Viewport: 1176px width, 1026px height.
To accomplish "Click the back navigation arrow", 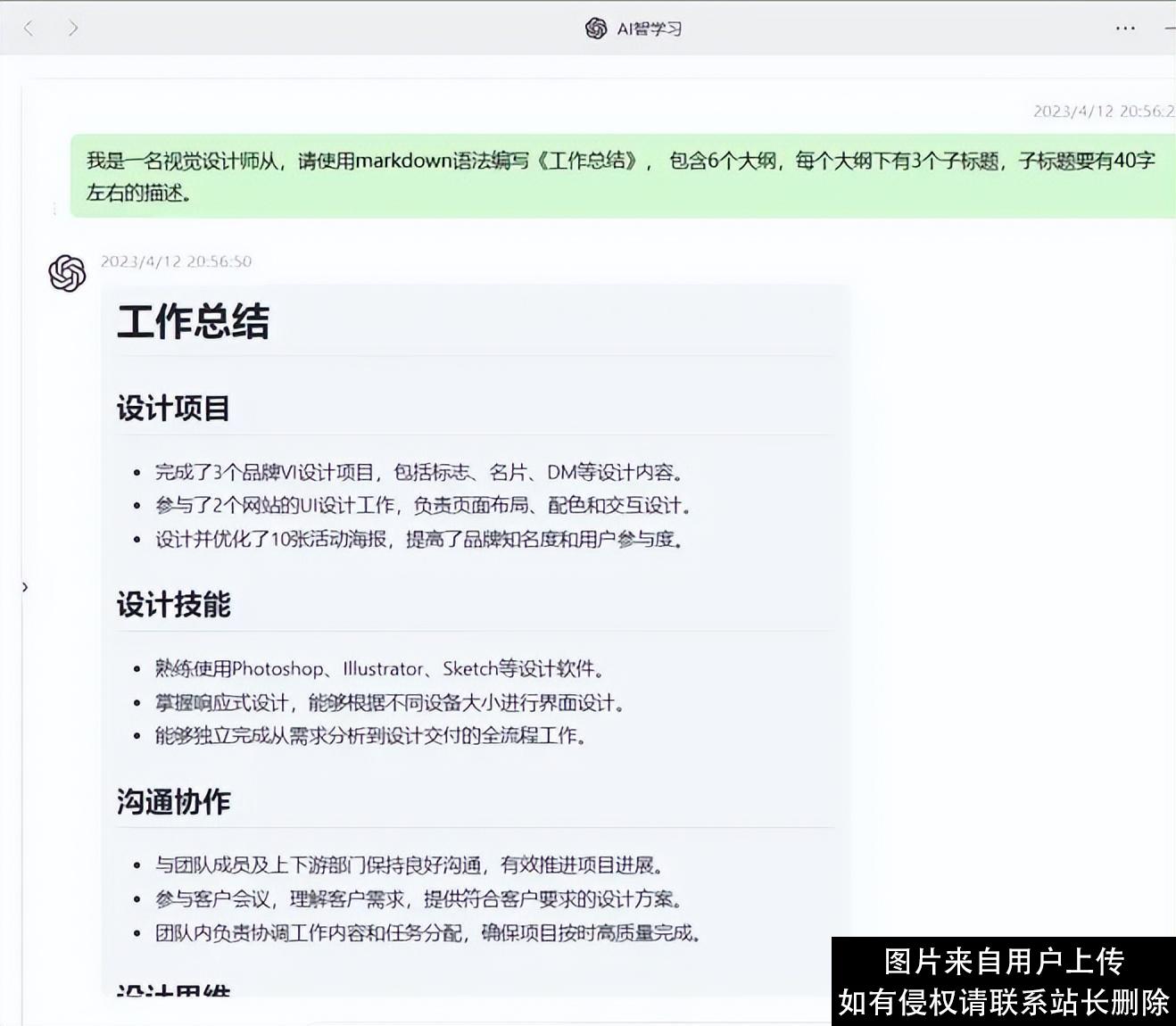I will [29, 28].
